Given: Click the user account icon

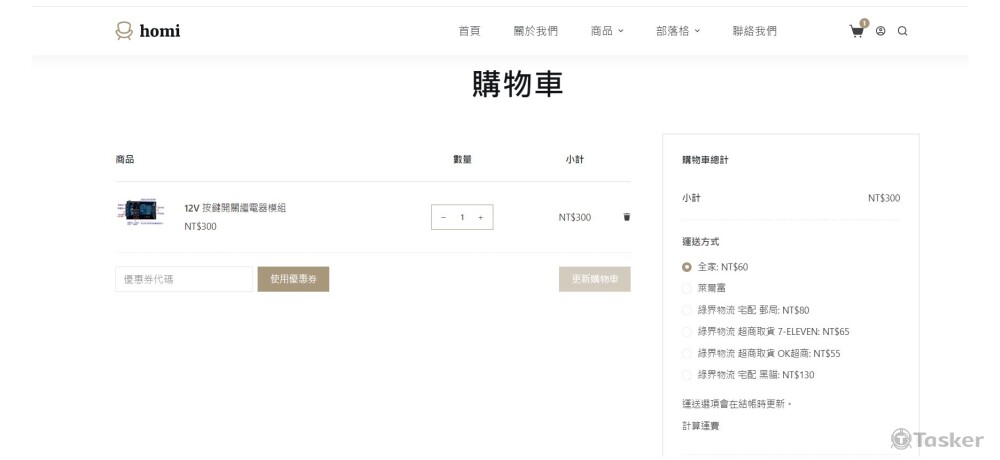Looking at the screenshot, I should [x=881, y=31].
